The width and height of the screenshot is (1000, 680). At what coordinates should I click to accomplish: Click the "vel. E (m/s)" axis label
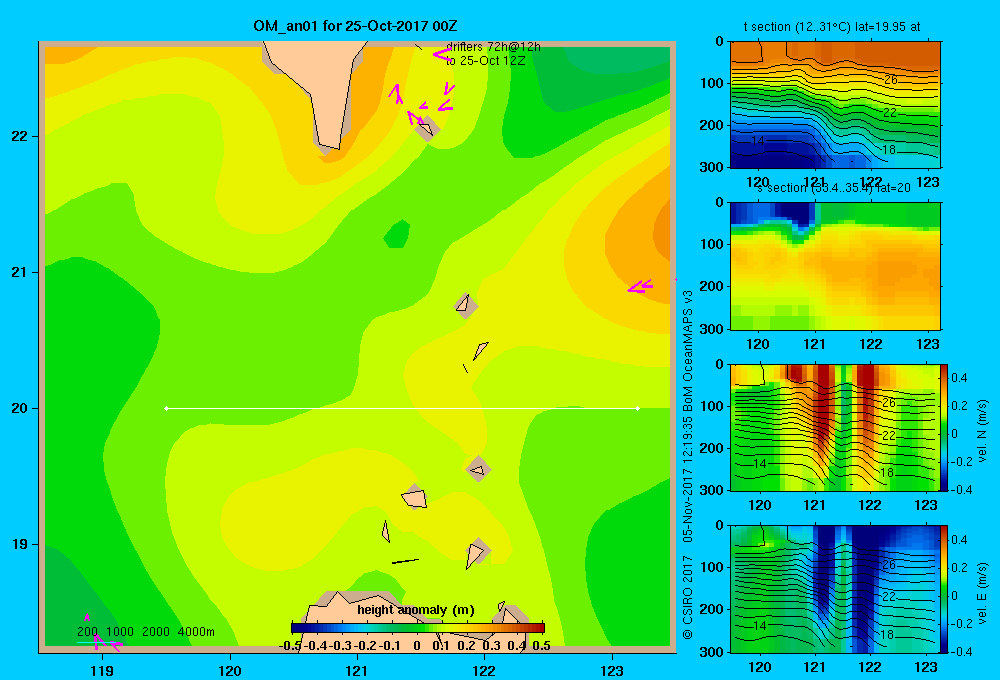[982, 593]
